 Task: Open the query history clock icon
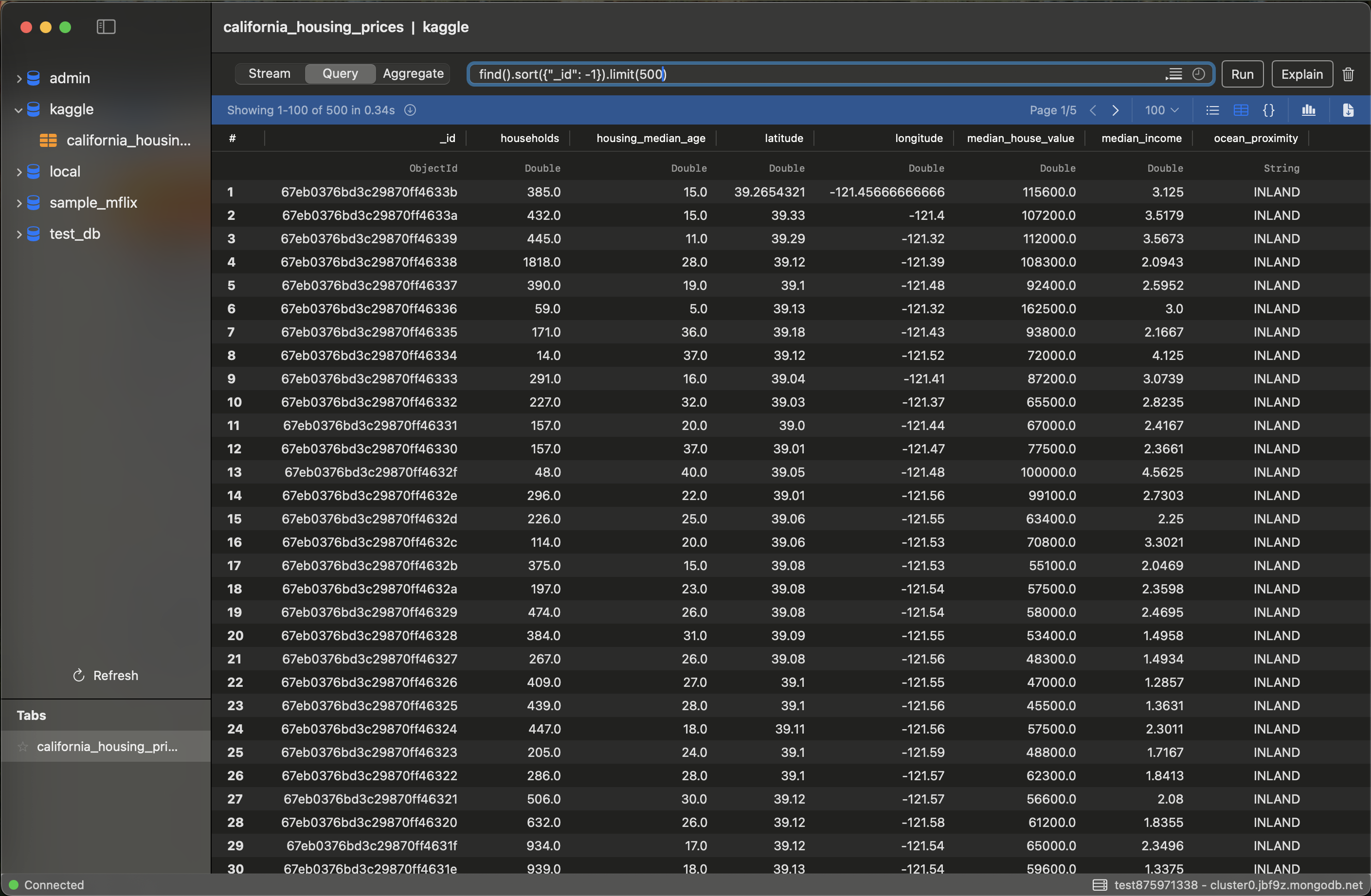click(1198, 74)
